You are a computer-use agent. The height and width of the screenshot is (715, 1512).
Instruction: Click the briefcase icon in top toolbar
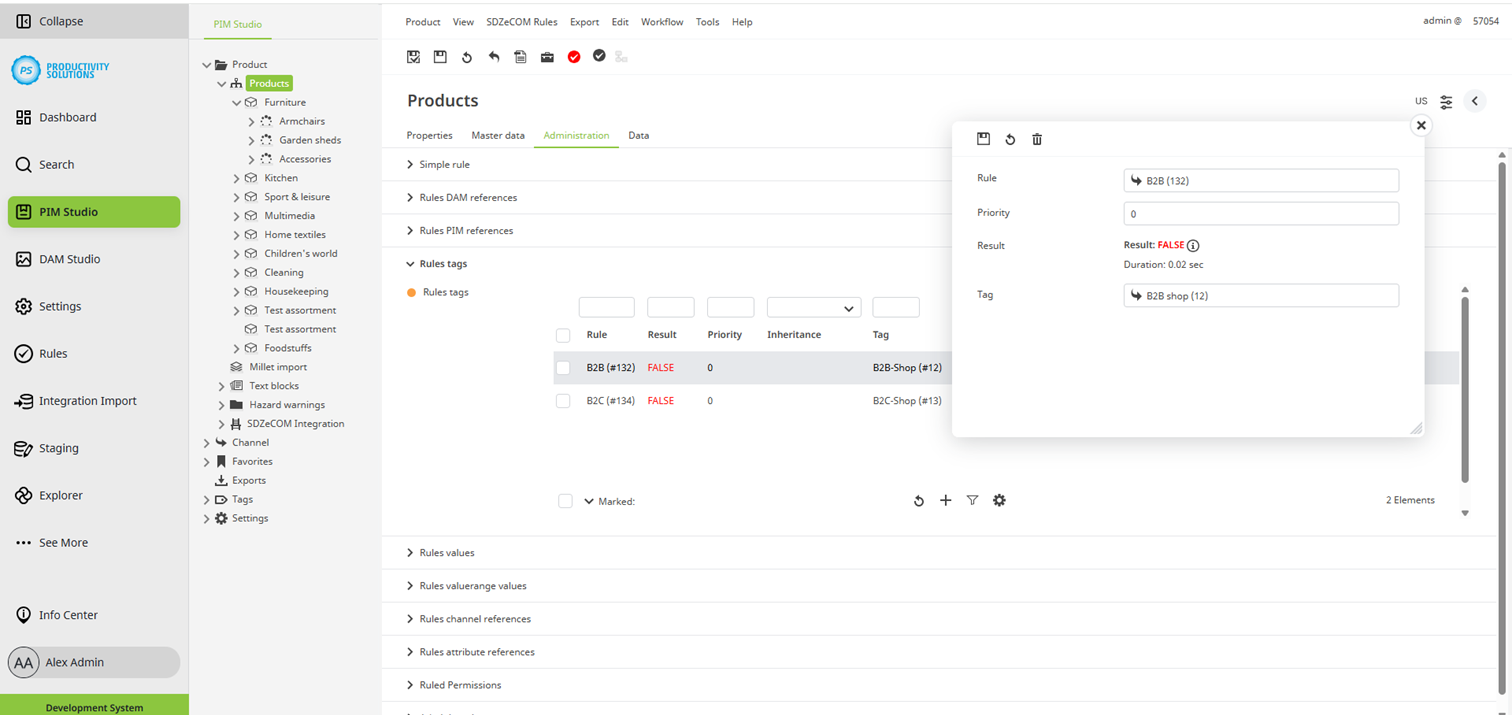pyautogui.click(x=547, y=57)
